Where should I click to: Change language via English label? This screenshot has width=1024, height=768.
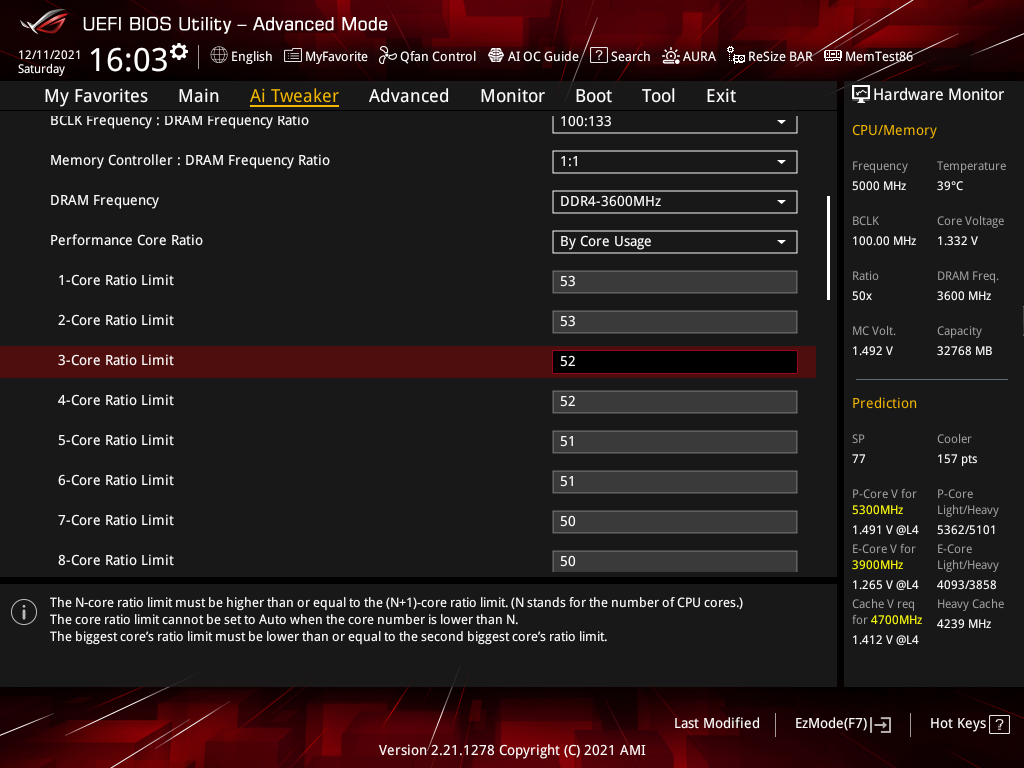251,57
